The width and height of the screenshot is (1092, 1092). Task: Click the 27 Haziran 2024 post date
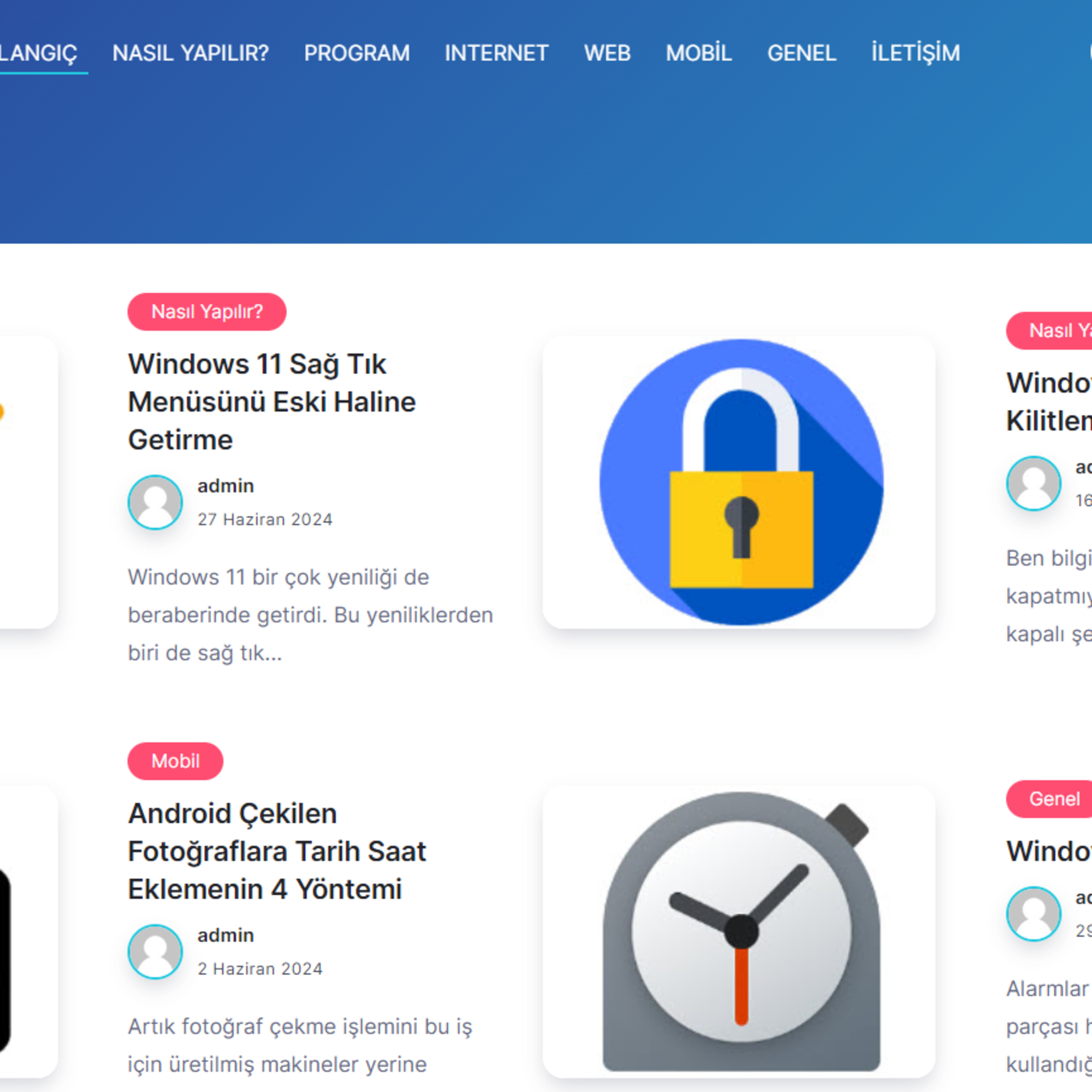265,519
